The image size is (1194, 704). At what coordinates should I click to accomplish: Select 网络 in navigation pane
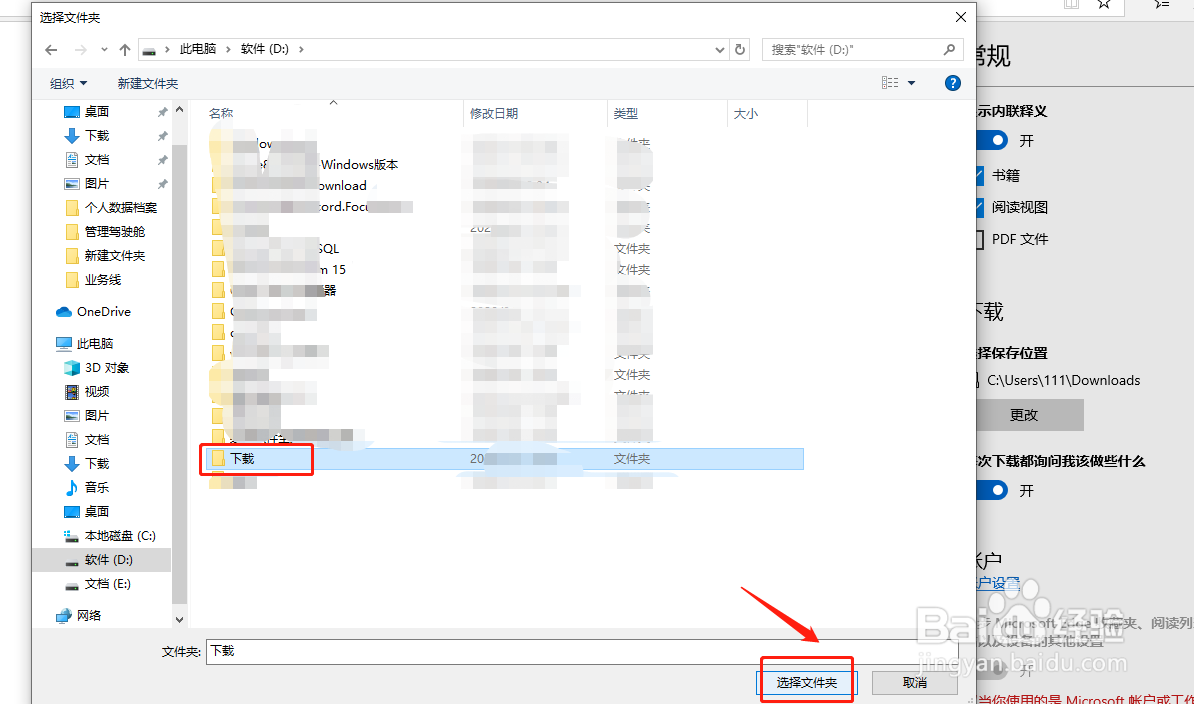[88, 616]
